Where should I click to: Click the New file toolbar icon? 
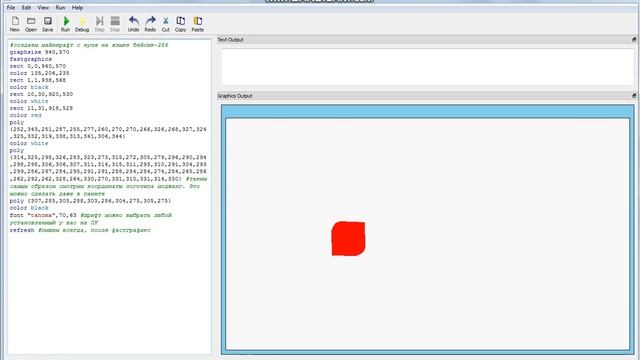(15, 24)
